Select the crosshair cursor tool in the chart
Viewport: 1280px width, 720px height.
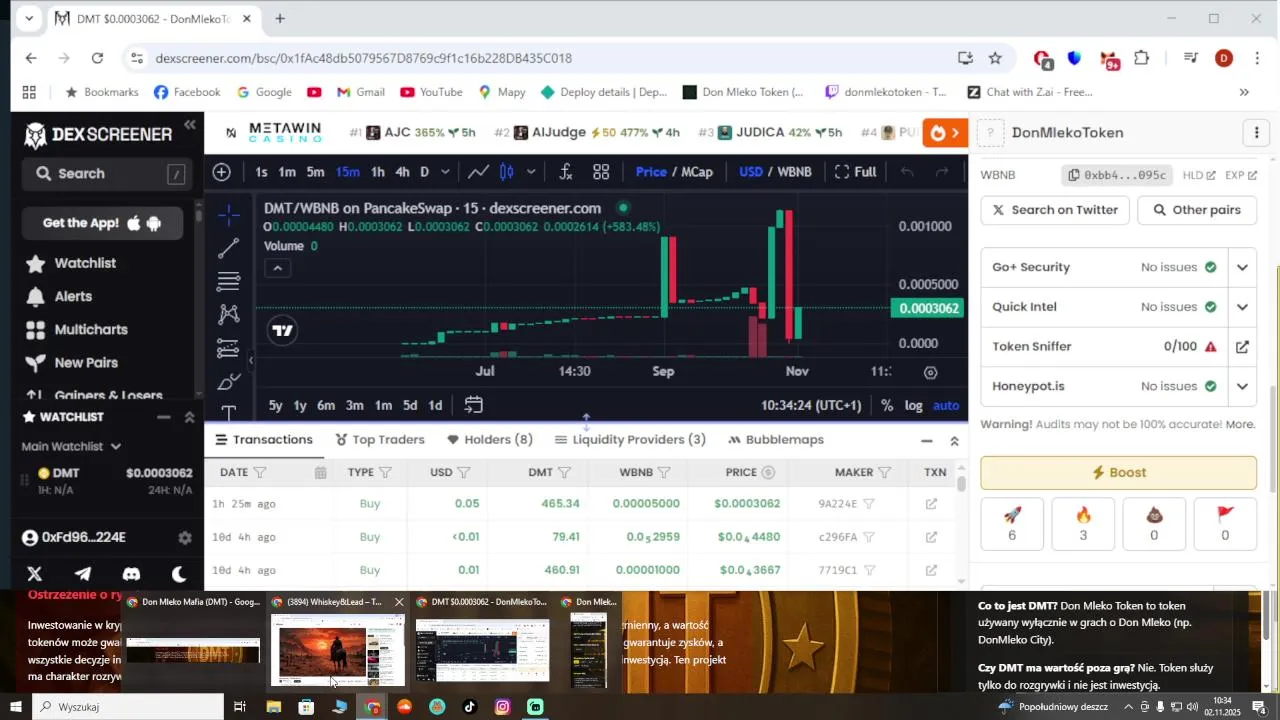229,215
